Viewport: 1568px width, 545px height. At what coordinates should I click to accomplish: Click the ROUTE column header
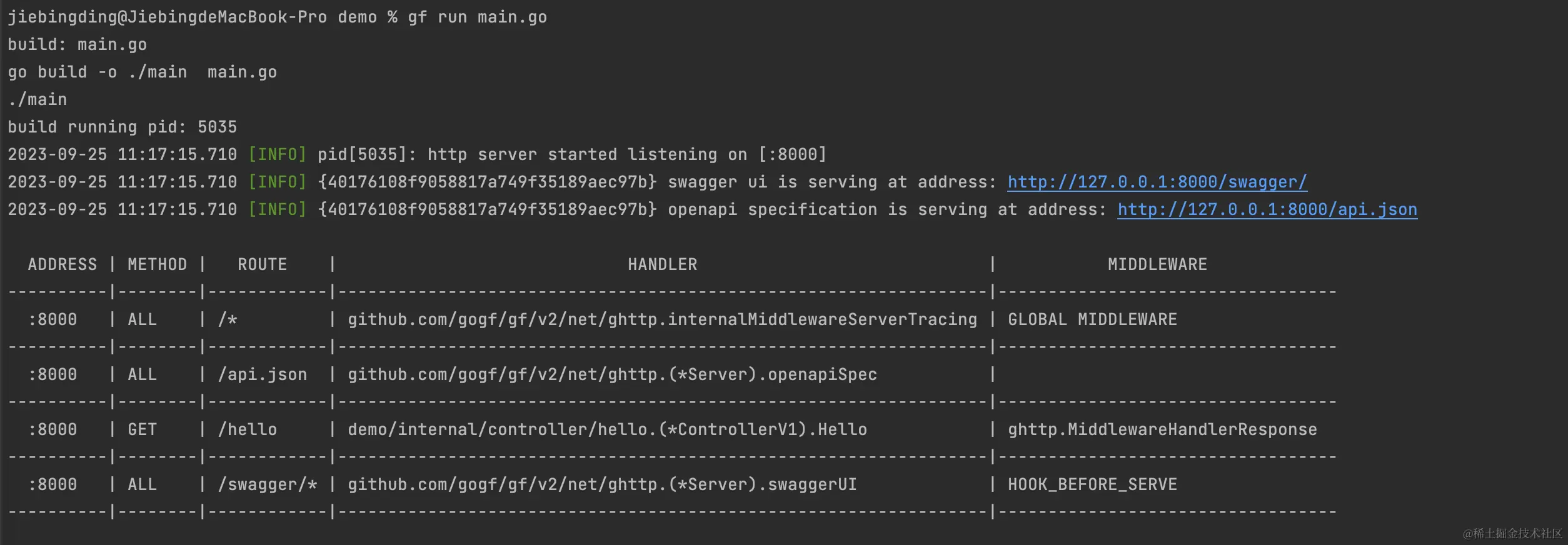coord(262,264)
